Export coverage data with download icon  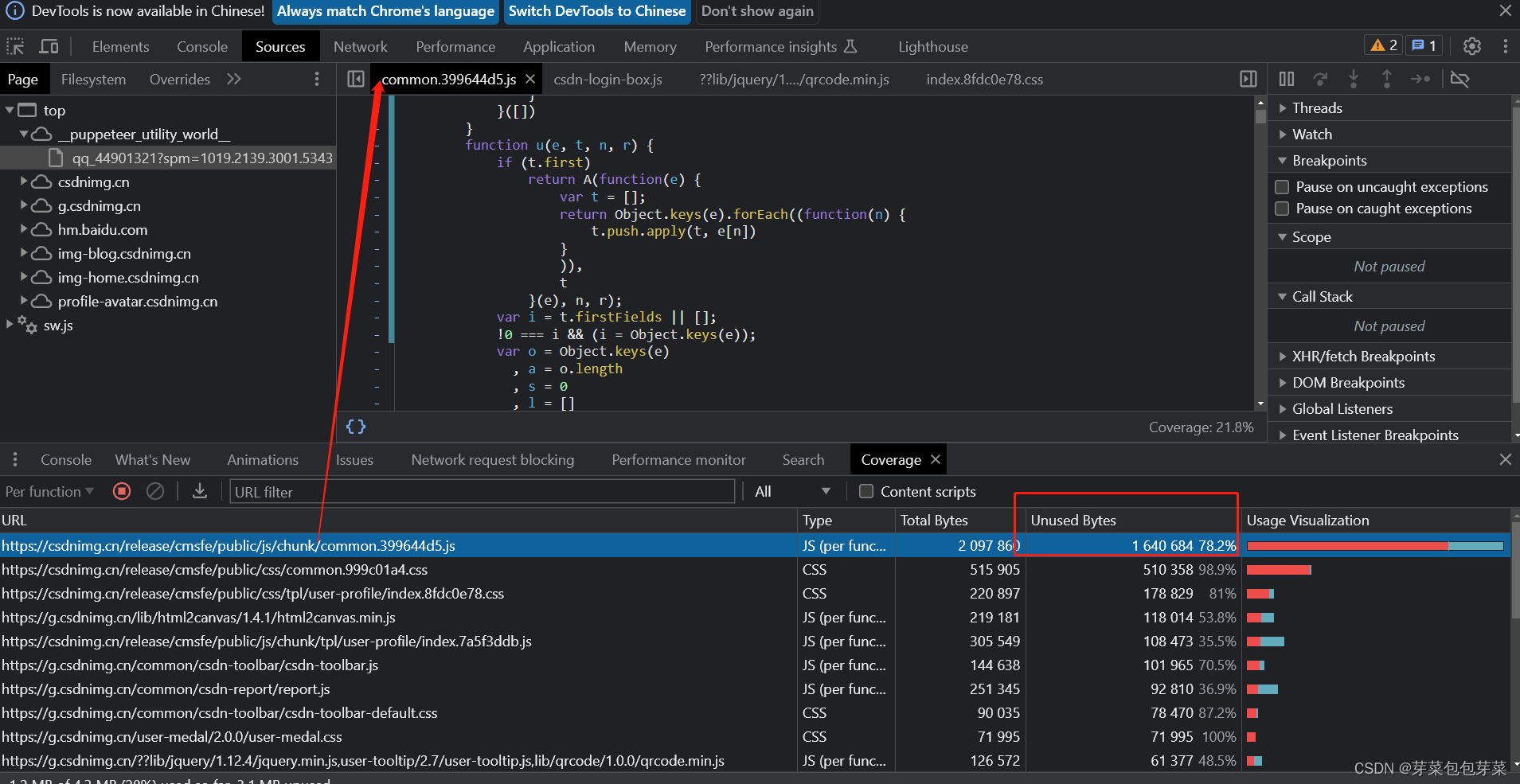(200, 491)
